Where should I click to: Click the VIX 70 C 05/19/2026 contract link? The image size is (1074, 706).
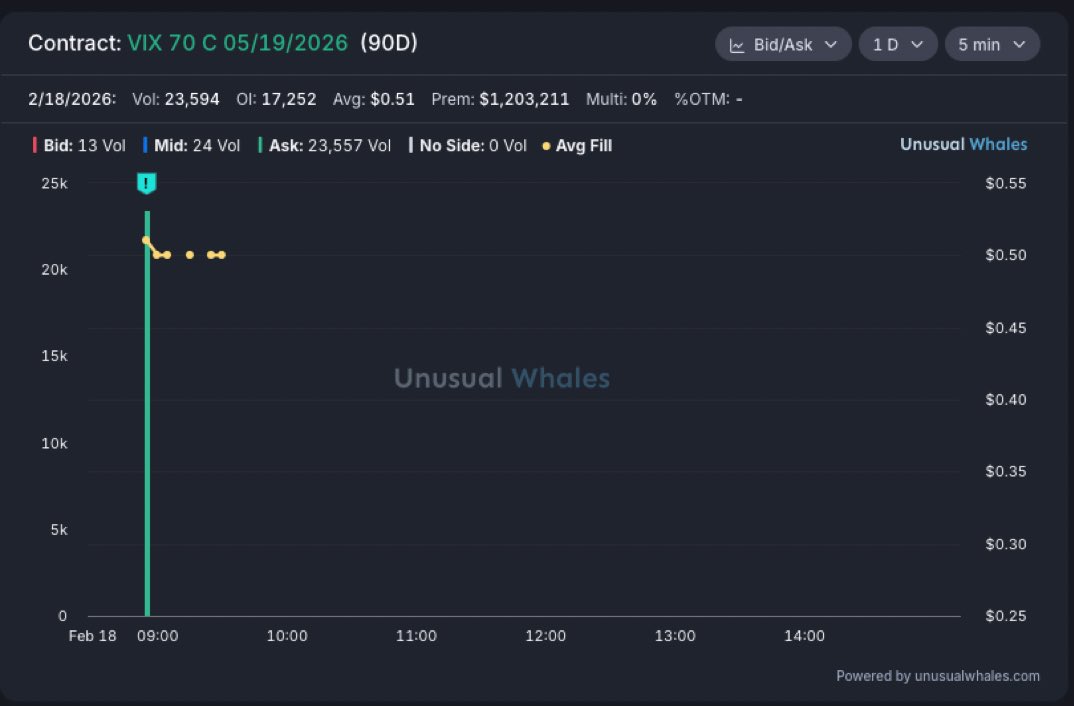(x=238, y=43)
